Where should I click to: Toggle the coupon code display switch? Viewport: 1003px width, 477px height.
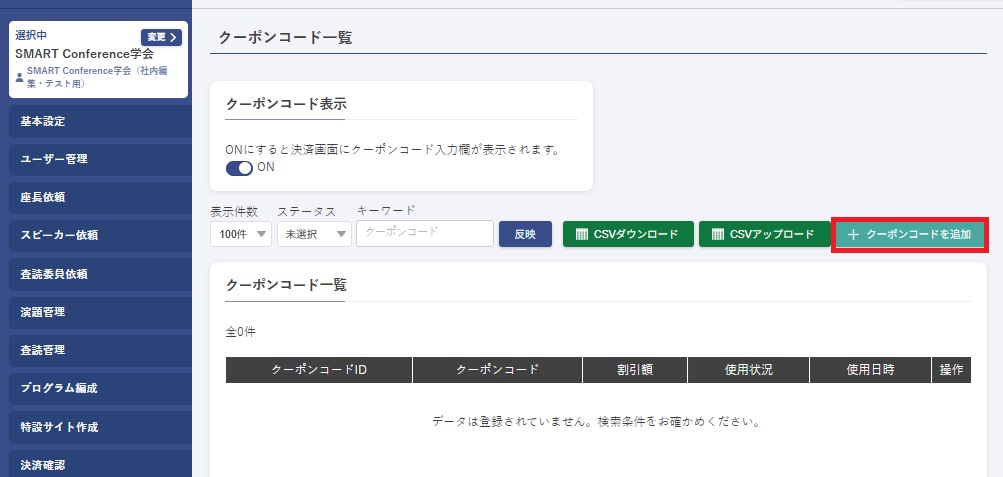click(x=239, y=168)
